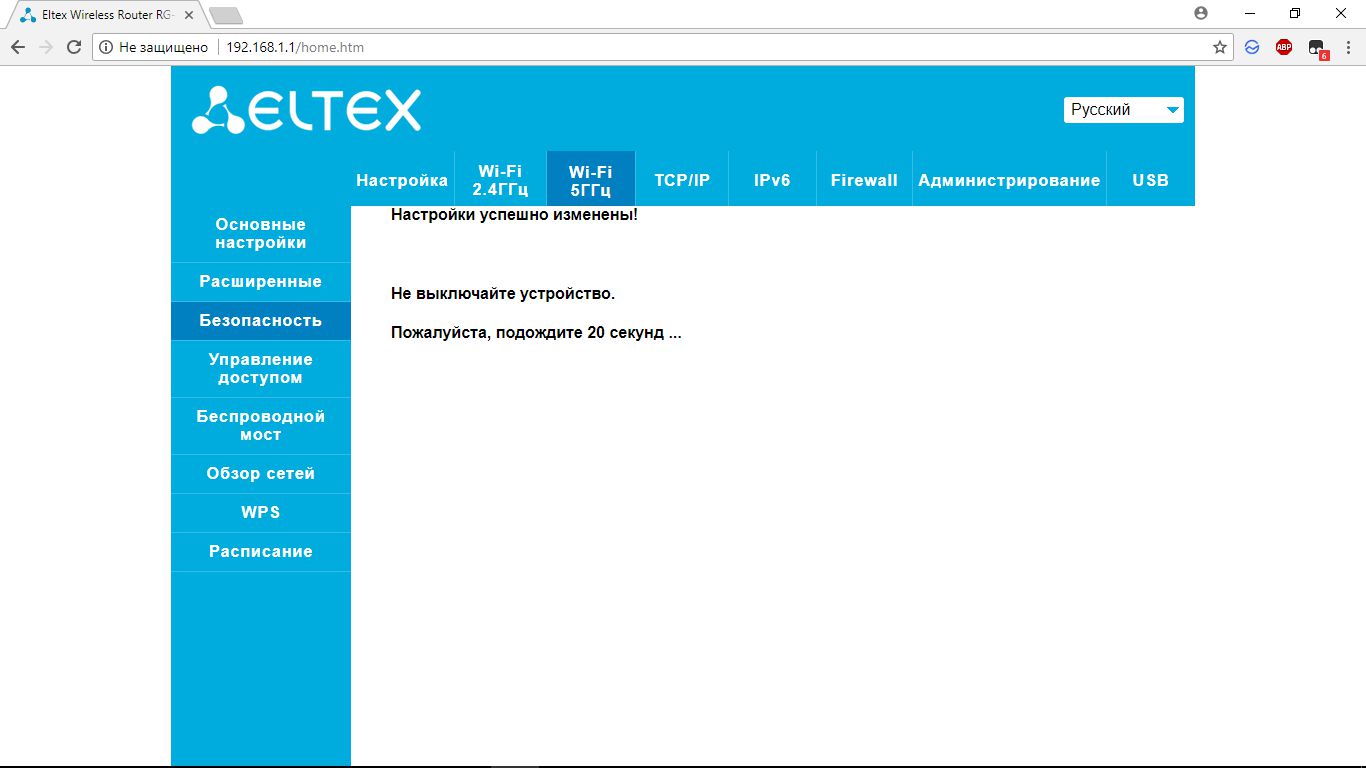Select Расширенные in sidebar
This screenshot has height=768, width=1366.
click(261, 282)
